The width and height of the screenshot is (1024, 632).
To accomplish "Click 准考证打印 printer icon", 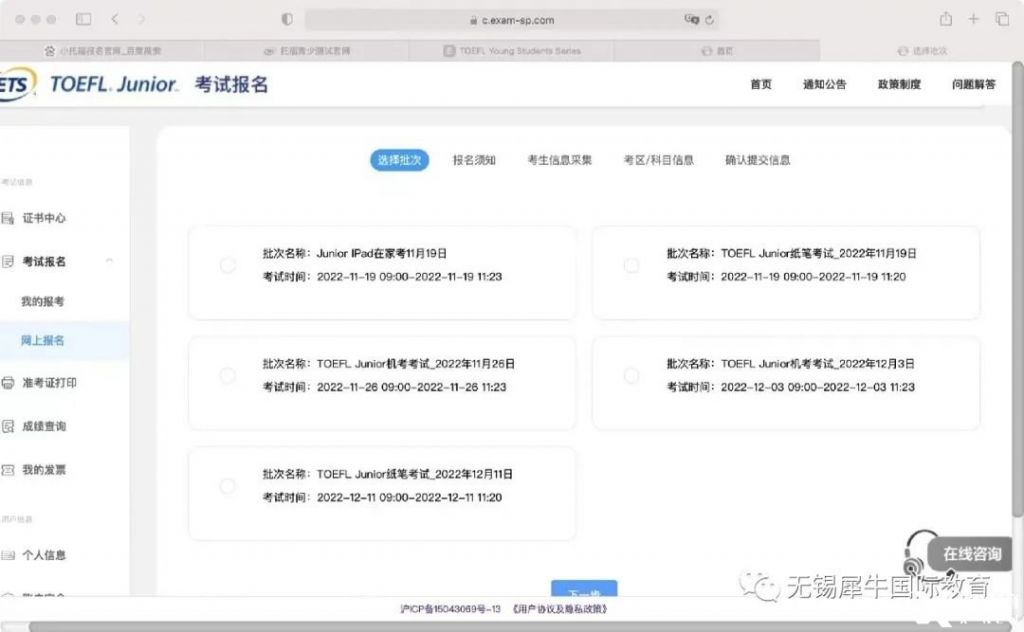I will point(7,383).
